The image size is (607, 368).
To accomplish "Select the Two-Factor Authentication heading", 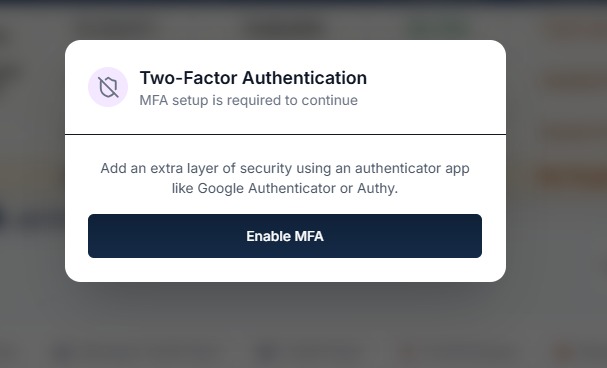I will (x=253, y=78).
